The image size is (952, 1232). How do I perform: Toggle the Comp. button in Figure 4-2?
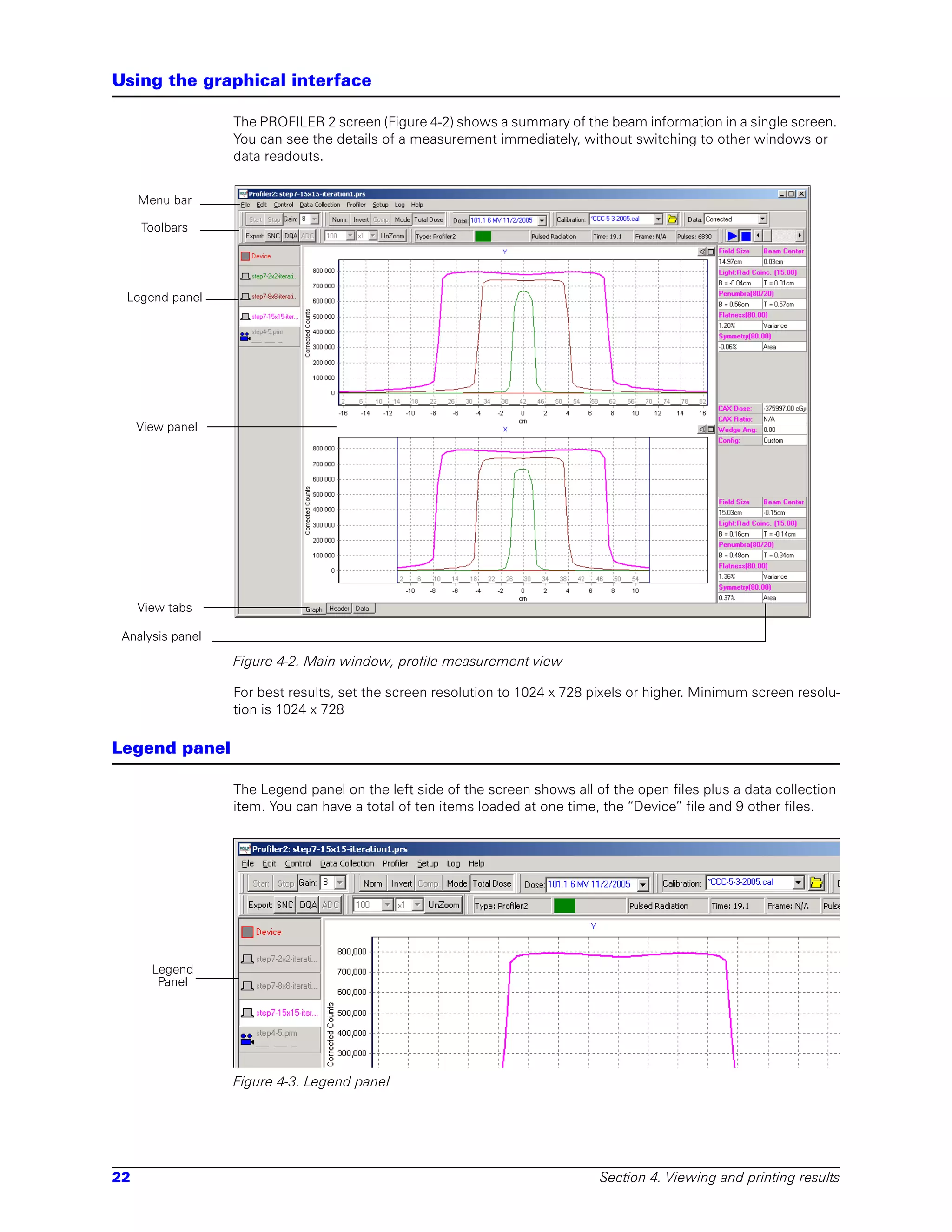click(x=381, y=219)
